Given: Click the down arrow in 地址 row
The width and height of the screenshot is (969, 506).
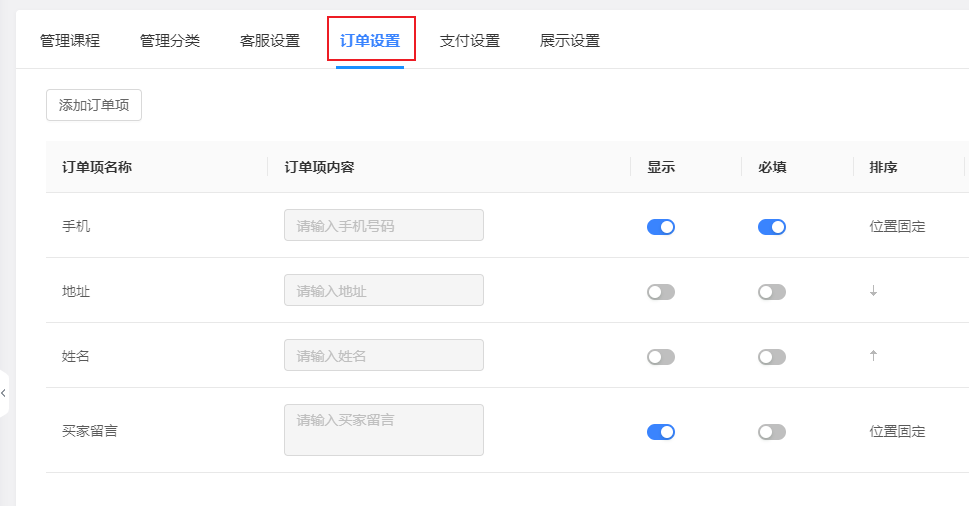Looking at the screenshot, I should (873, 291).
